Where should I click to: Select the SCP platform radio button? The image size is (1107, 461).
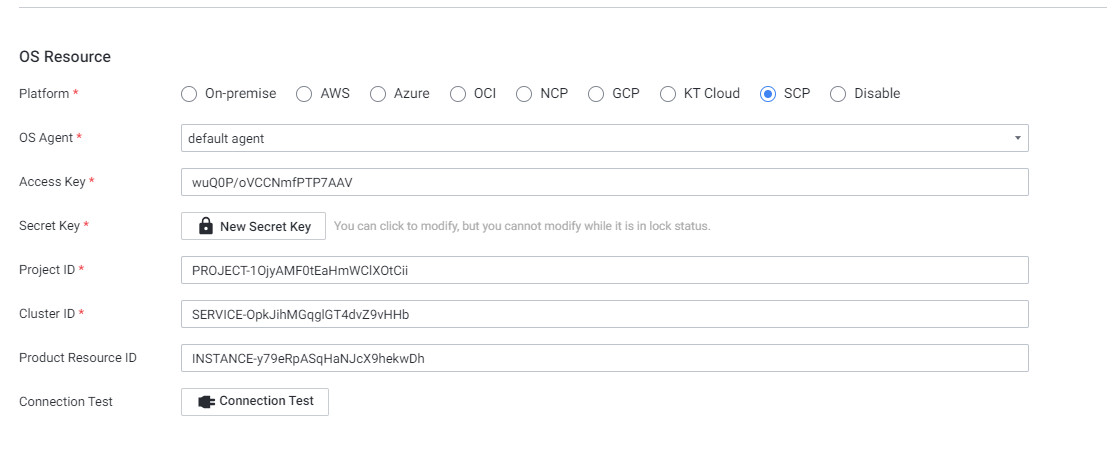click(768, 94)
